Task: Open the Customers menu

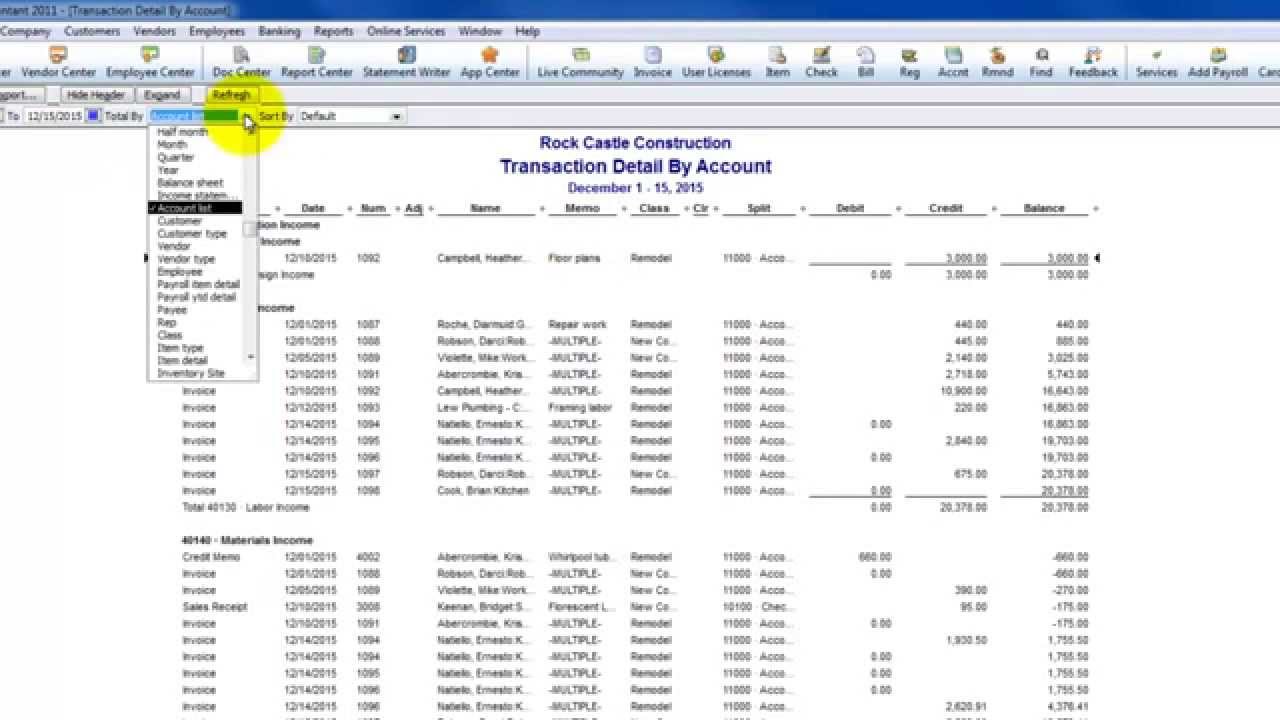Action: [92, 31]
